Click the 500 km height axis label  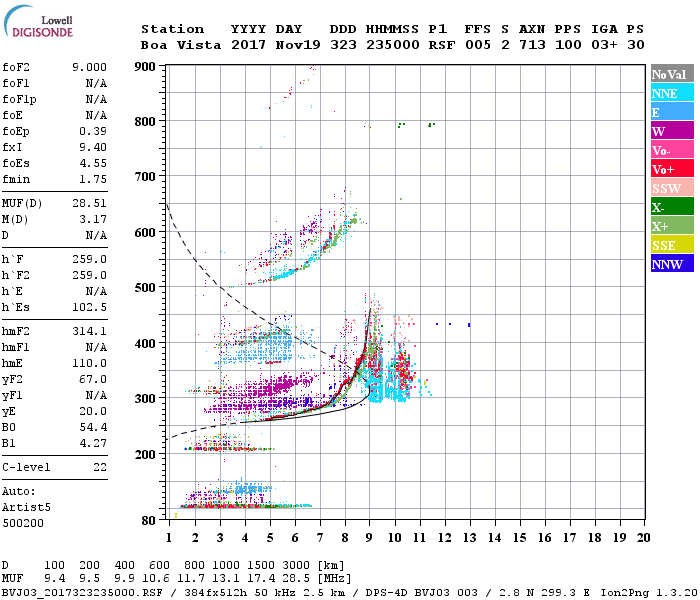coord(145,288)
